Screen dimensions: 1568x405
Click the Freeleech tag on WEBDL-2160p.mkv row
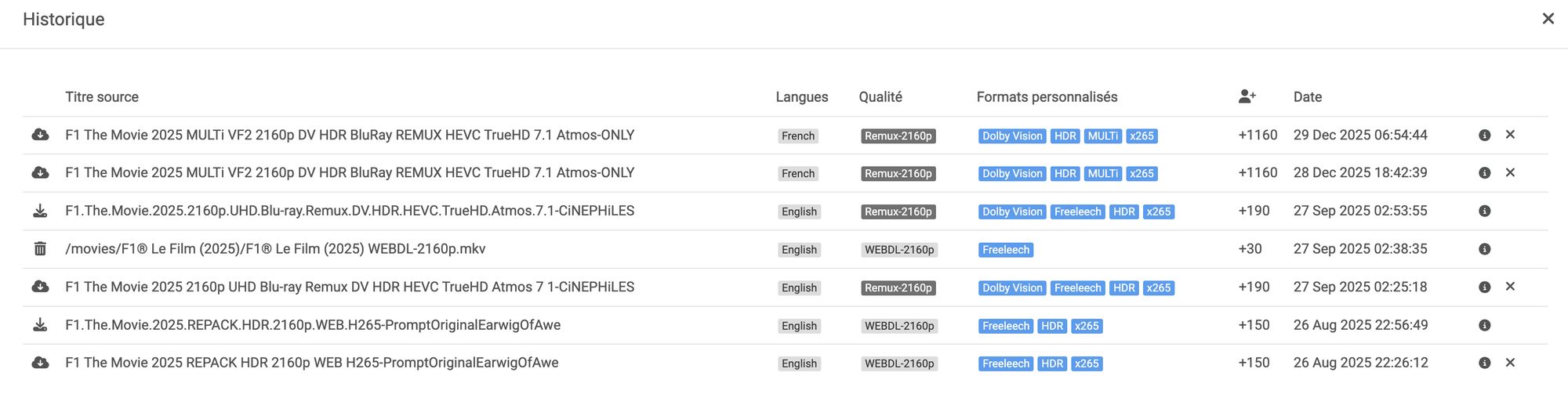tap(1005, 250)
